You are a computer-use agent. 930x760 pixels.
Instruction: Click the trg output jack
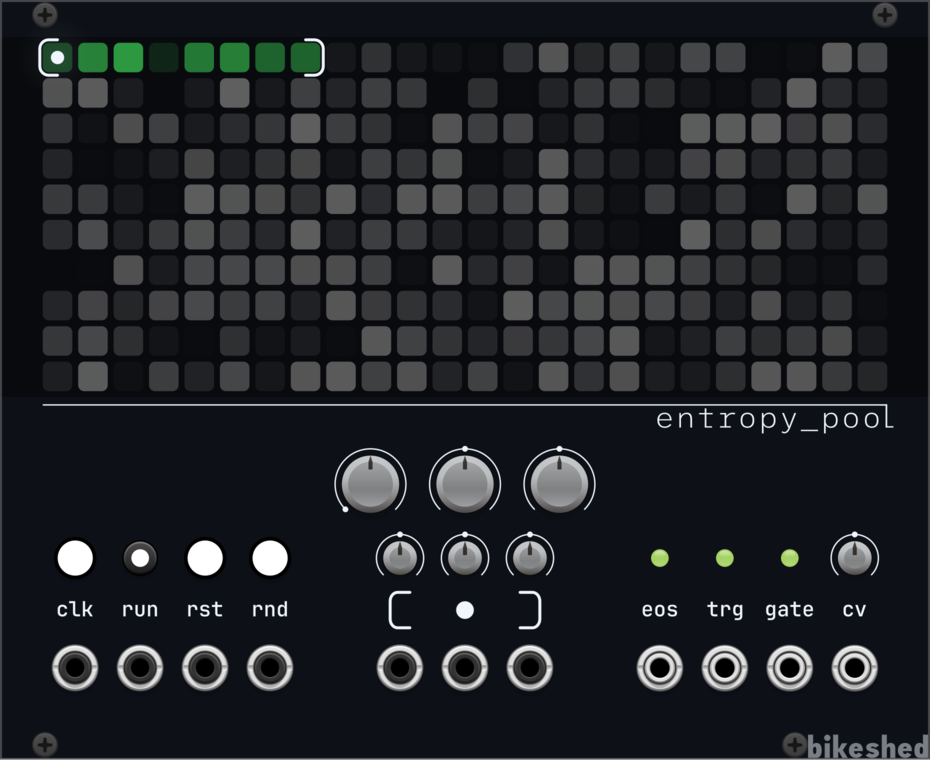coord(725,667)
